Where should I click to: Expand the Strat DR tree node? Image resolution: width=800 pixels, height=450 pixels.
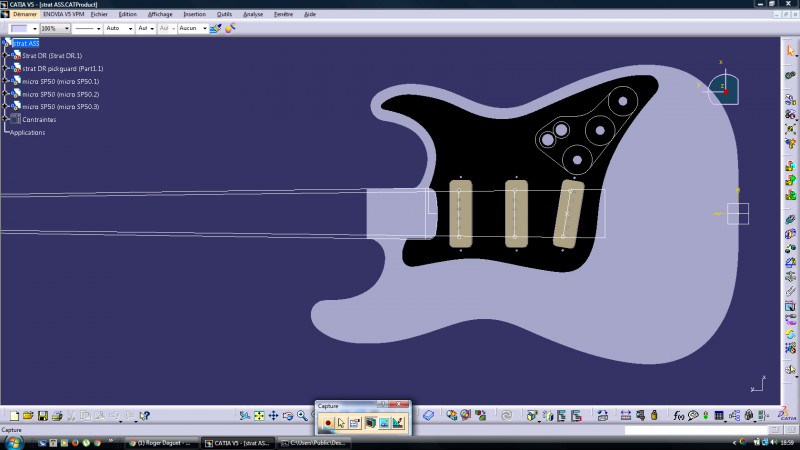pyautogui.click(x=5, y=56)
